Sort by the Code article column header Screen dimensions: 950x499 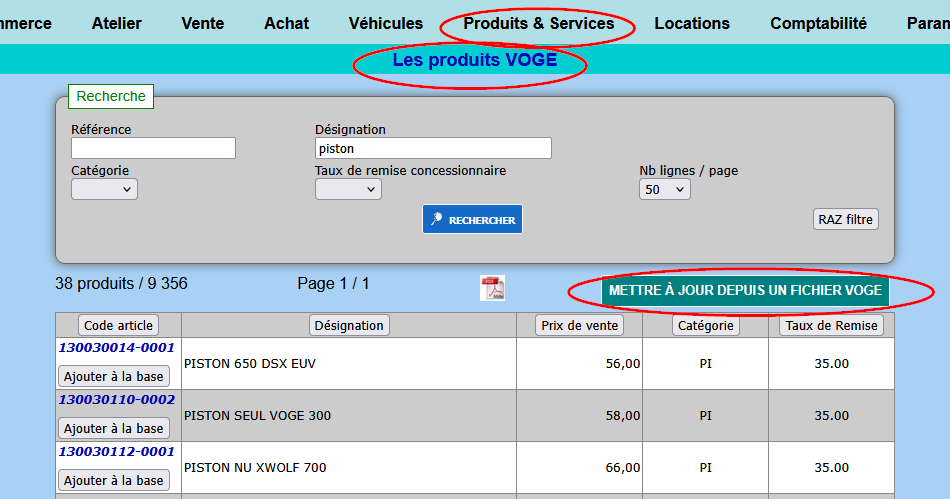[x=118, y=325]
